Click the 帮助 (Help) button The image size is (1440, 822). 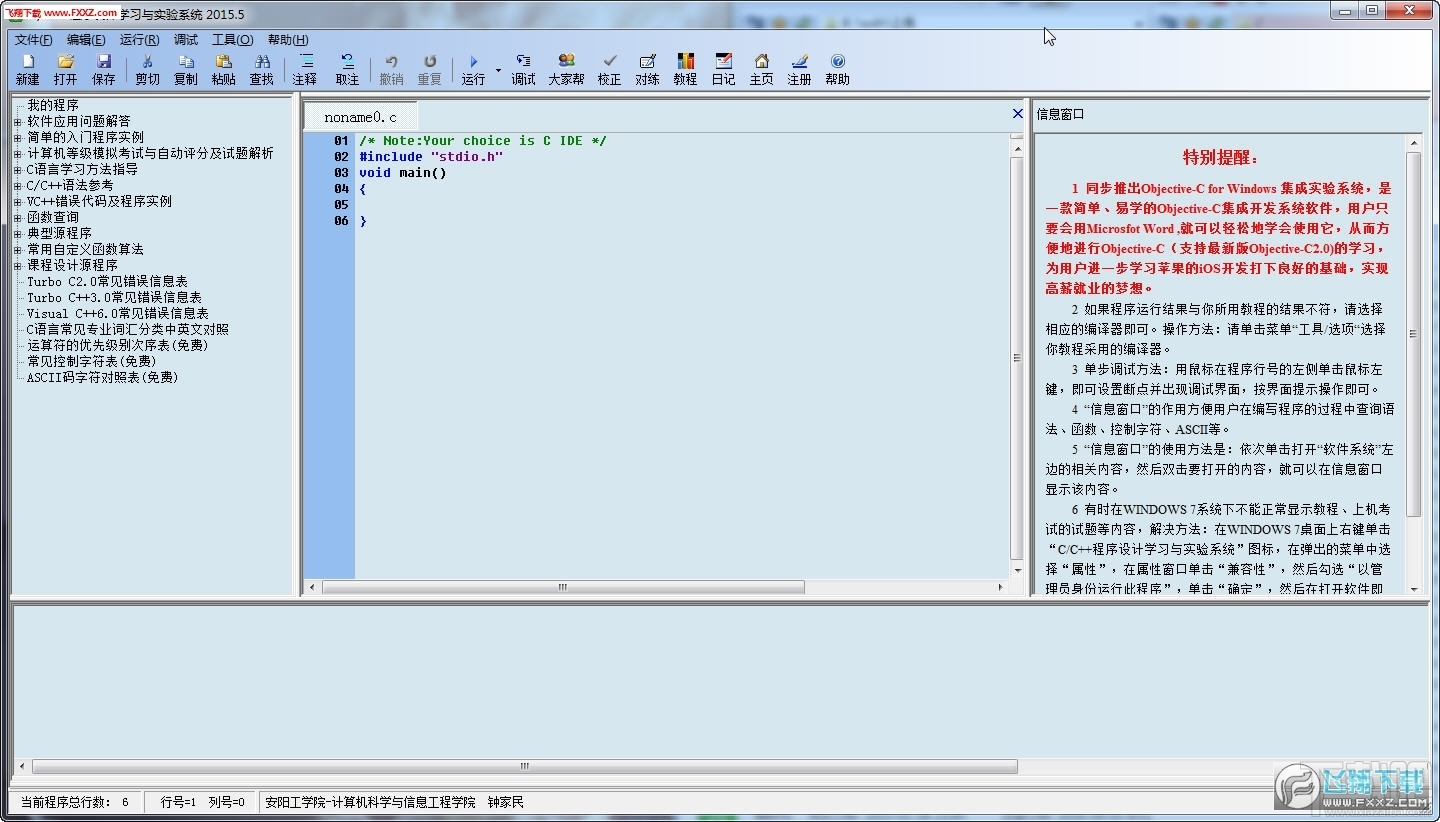837,68
